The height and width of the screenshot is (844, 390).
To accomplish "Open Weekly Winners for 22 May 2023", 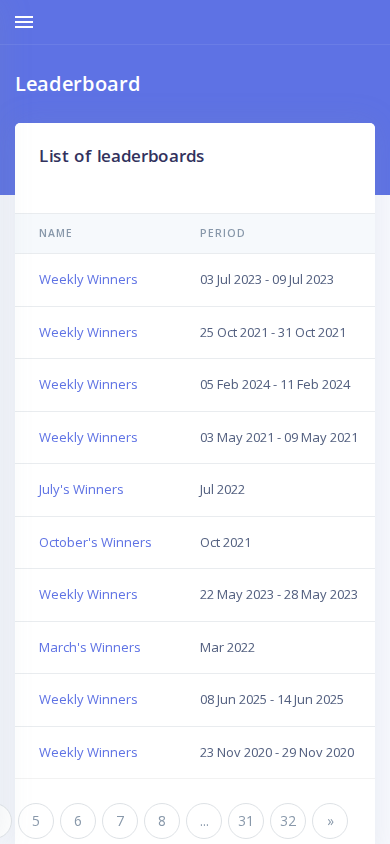I will pyautogui.click(x=88, y=594).
